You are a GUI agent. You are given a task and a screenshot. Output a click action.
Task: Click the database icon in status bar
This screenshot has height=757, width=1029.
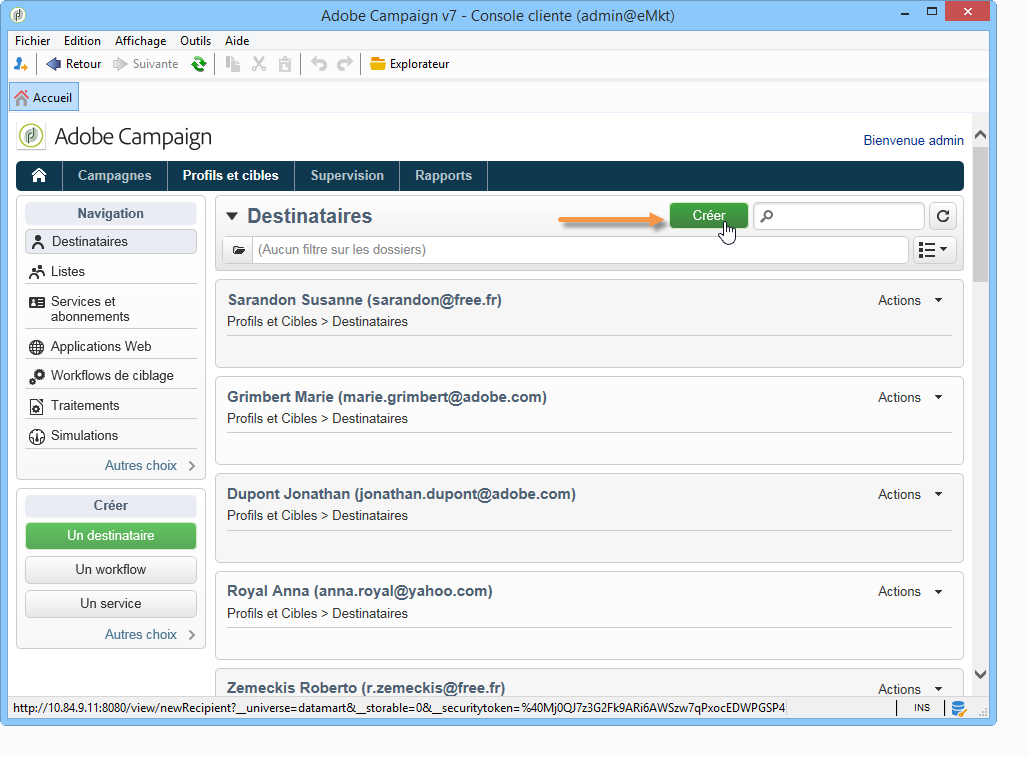click(958, 708)
